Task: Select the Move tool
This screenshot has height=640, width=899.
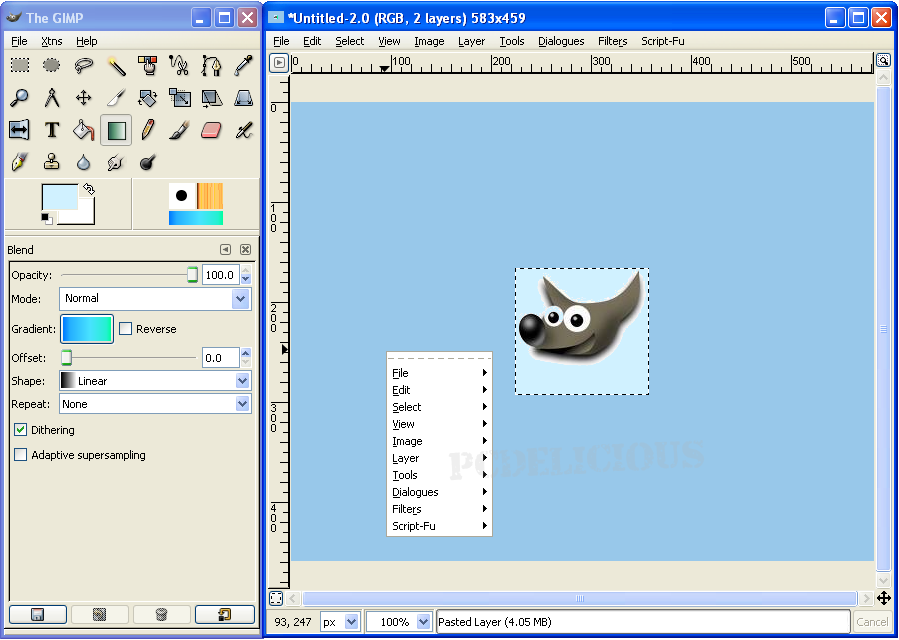Action: 84,97
